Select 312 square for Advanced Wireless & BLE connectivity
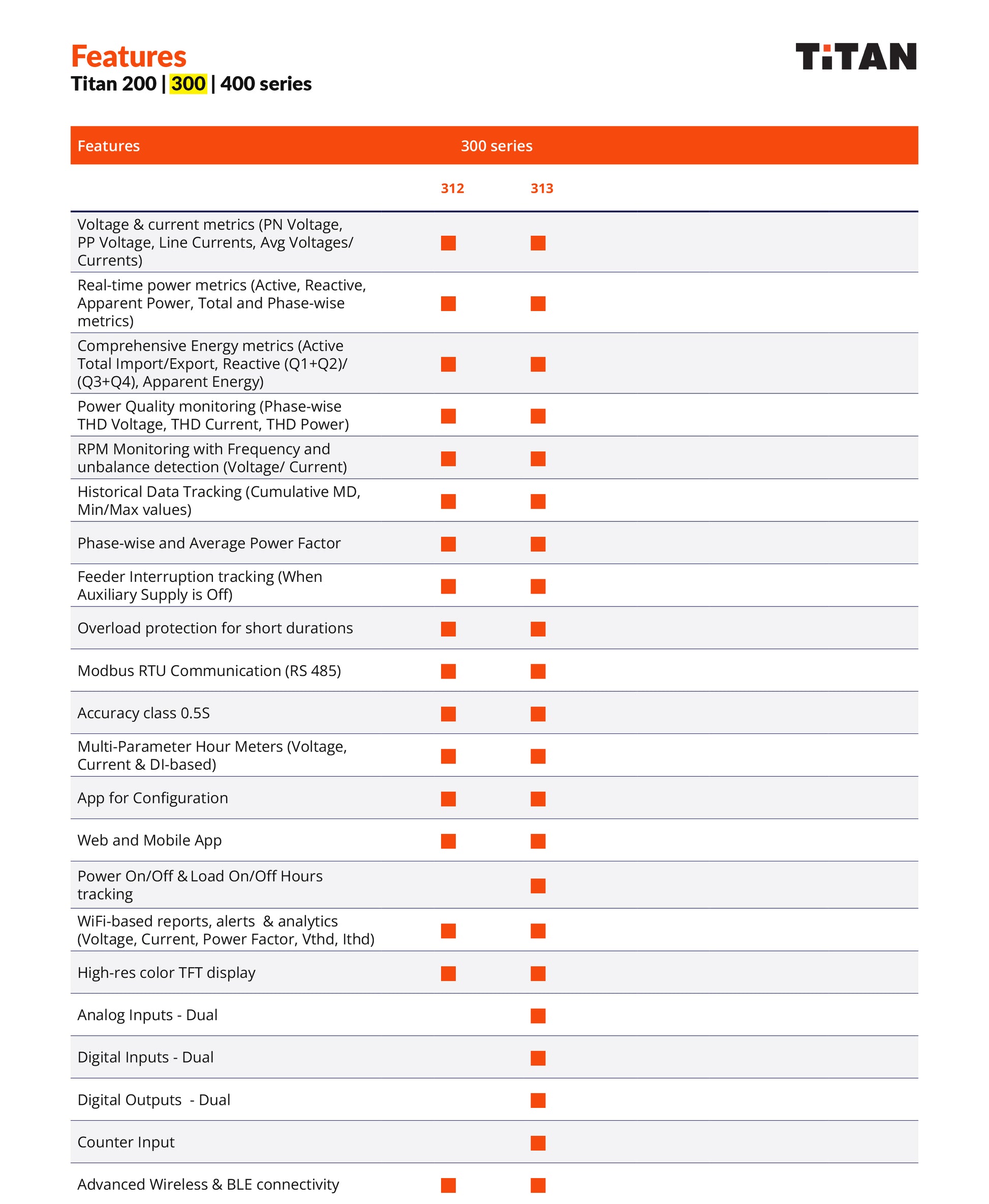The width and height of the screenshot is (989, 1204). pos(448,1186)
